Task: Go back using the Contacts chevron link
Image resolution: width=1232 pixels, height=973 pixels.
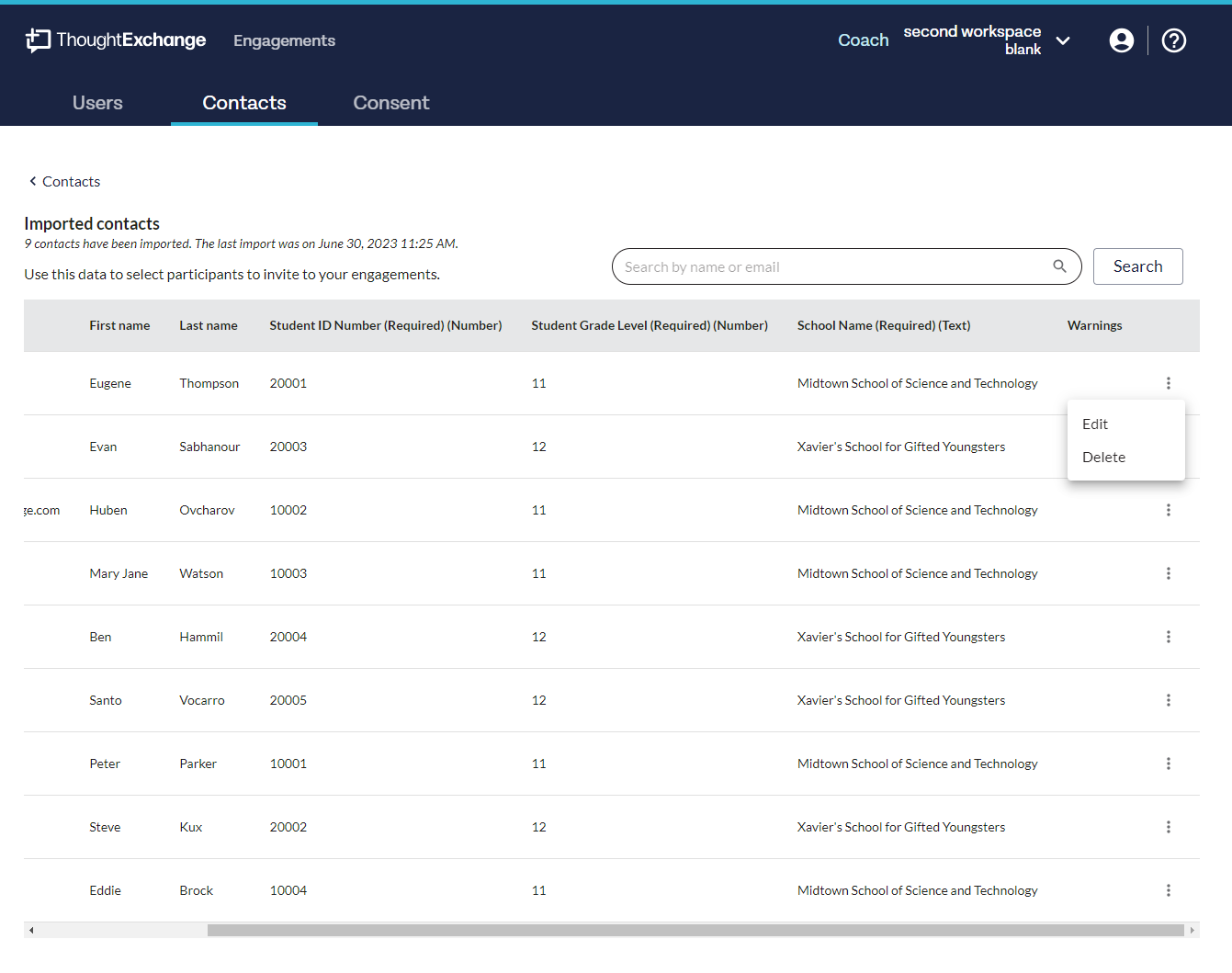Action: [64, 182]
